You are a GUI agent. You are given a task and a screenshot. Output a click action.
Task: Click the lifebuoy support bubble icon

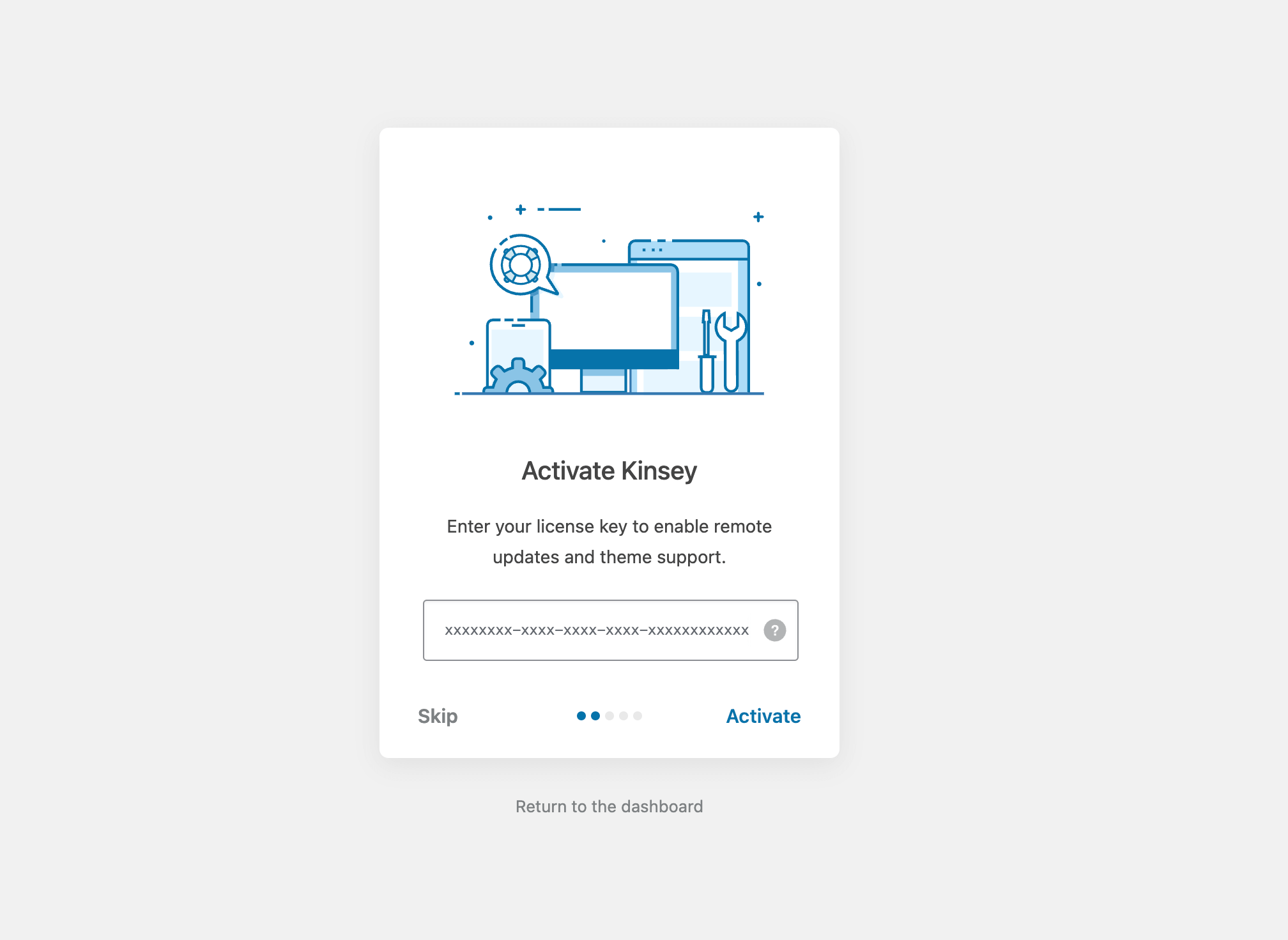click(521, 265)
